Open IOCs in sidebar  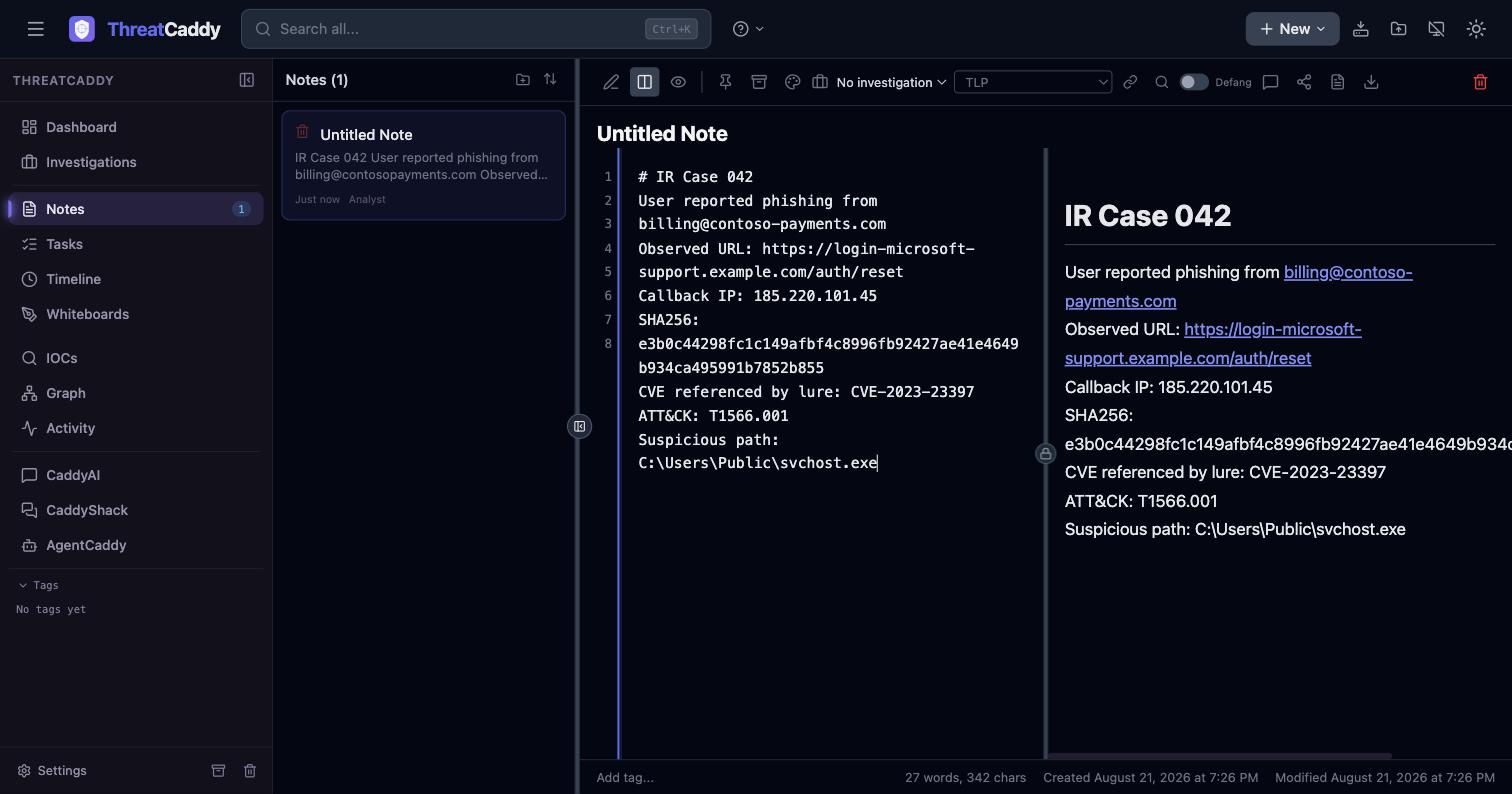coord(136,358)
